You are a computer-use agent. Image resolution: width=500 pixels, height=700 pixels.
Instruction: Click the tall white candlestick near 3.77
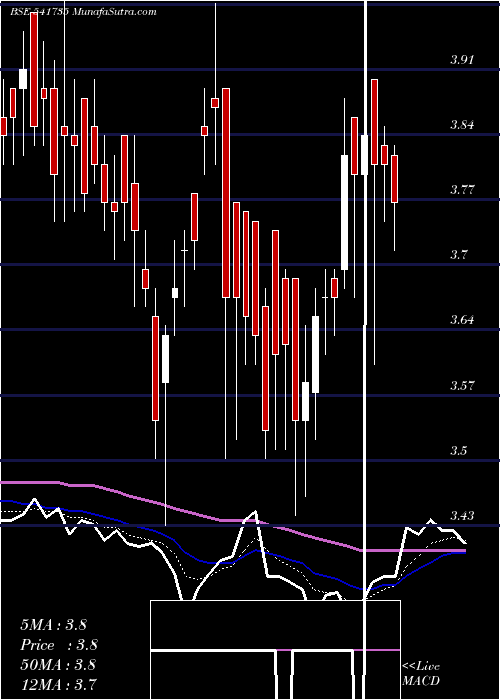(345, 212)
